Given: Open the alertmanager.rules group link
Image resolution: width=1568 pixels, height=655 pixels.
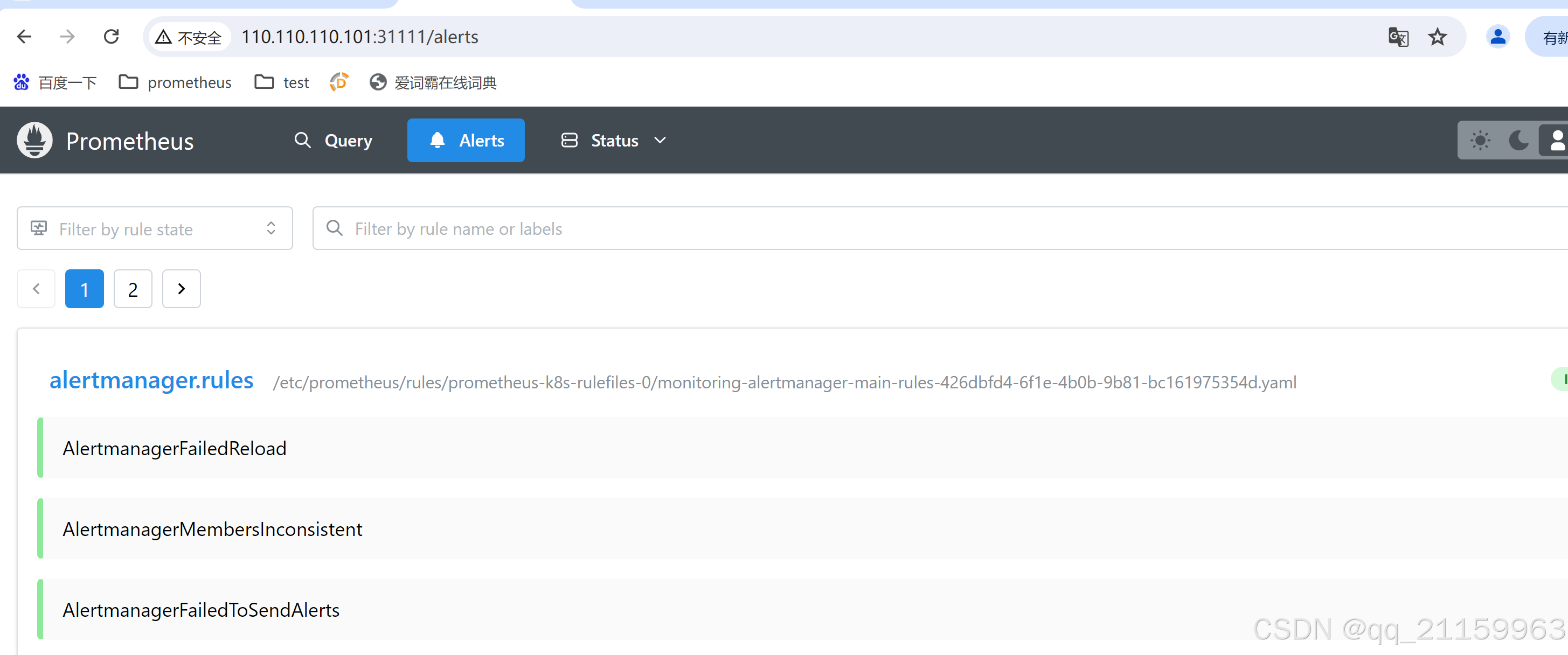Looking at the screenshot, I should (x=151, y=380).
